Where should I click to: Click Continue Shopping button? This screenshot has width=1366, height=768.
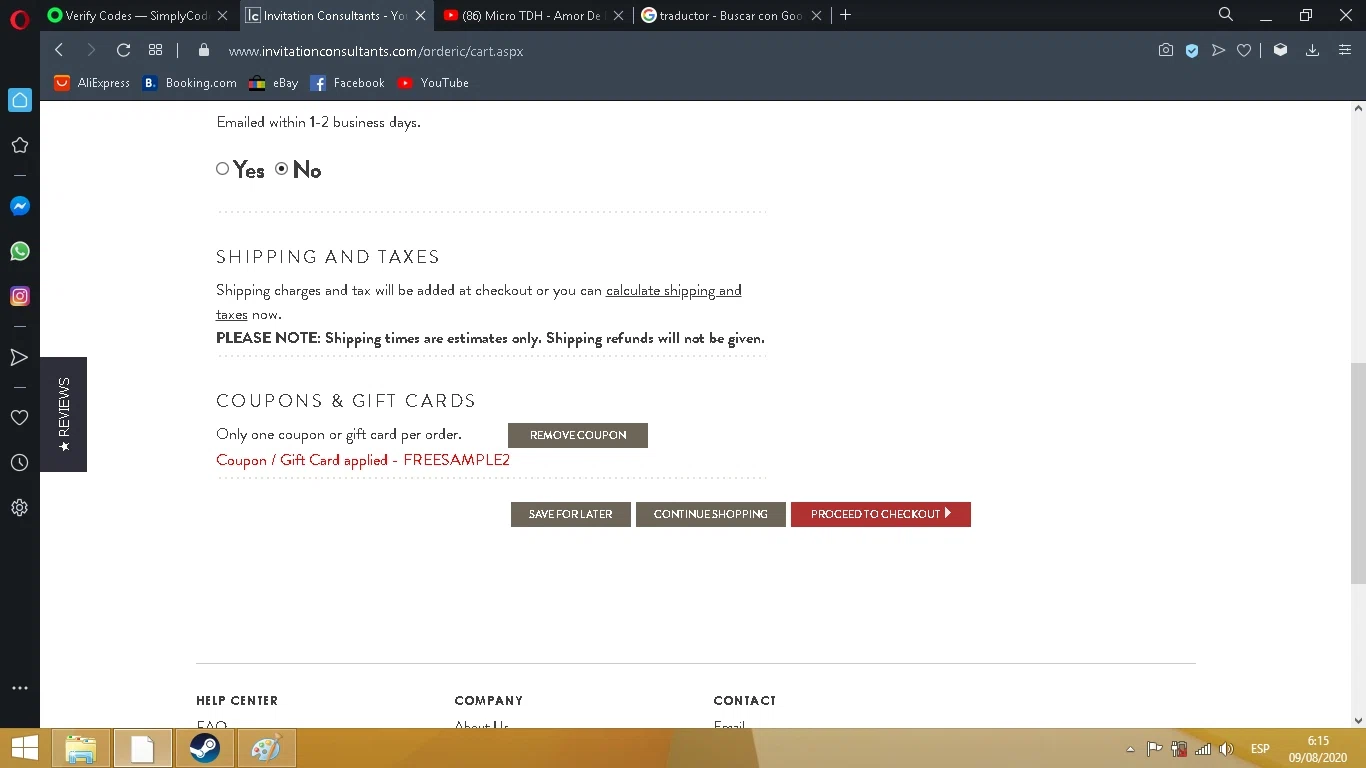(x=711, y=514)
